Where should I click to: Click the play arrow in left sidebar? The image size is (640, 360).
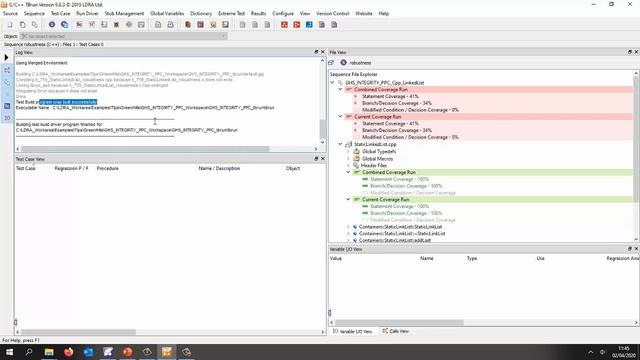pyautogui.click(x=7, y=58)
